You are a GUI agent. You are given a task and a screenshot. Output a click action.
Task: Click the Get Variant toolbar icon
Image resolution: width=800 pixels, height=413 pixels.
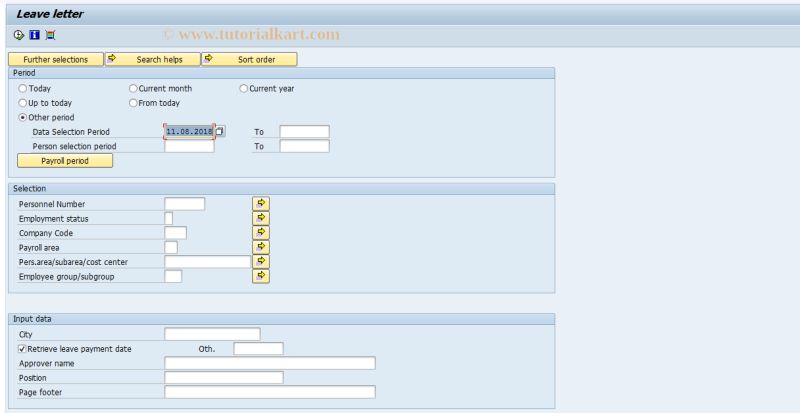(x=50, y=35)
